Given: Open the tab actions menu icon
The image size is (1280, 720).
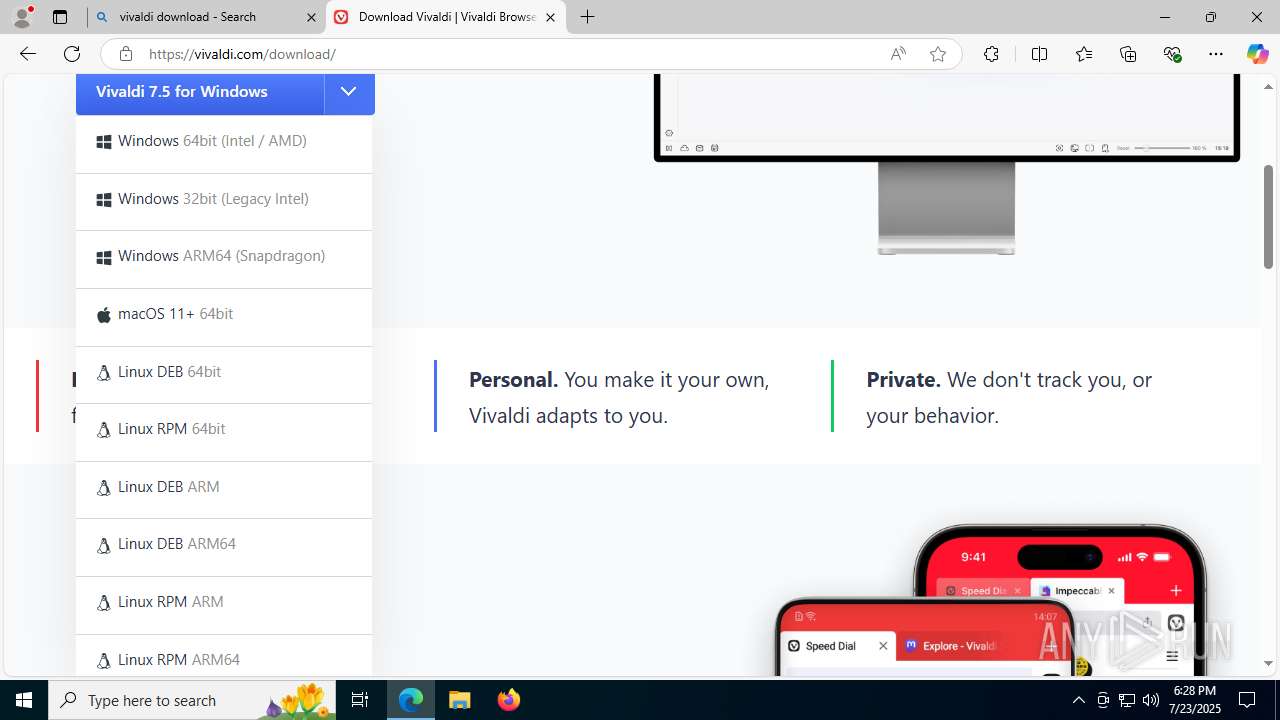Looking at the screenshot, I should [x=60, y=17].
